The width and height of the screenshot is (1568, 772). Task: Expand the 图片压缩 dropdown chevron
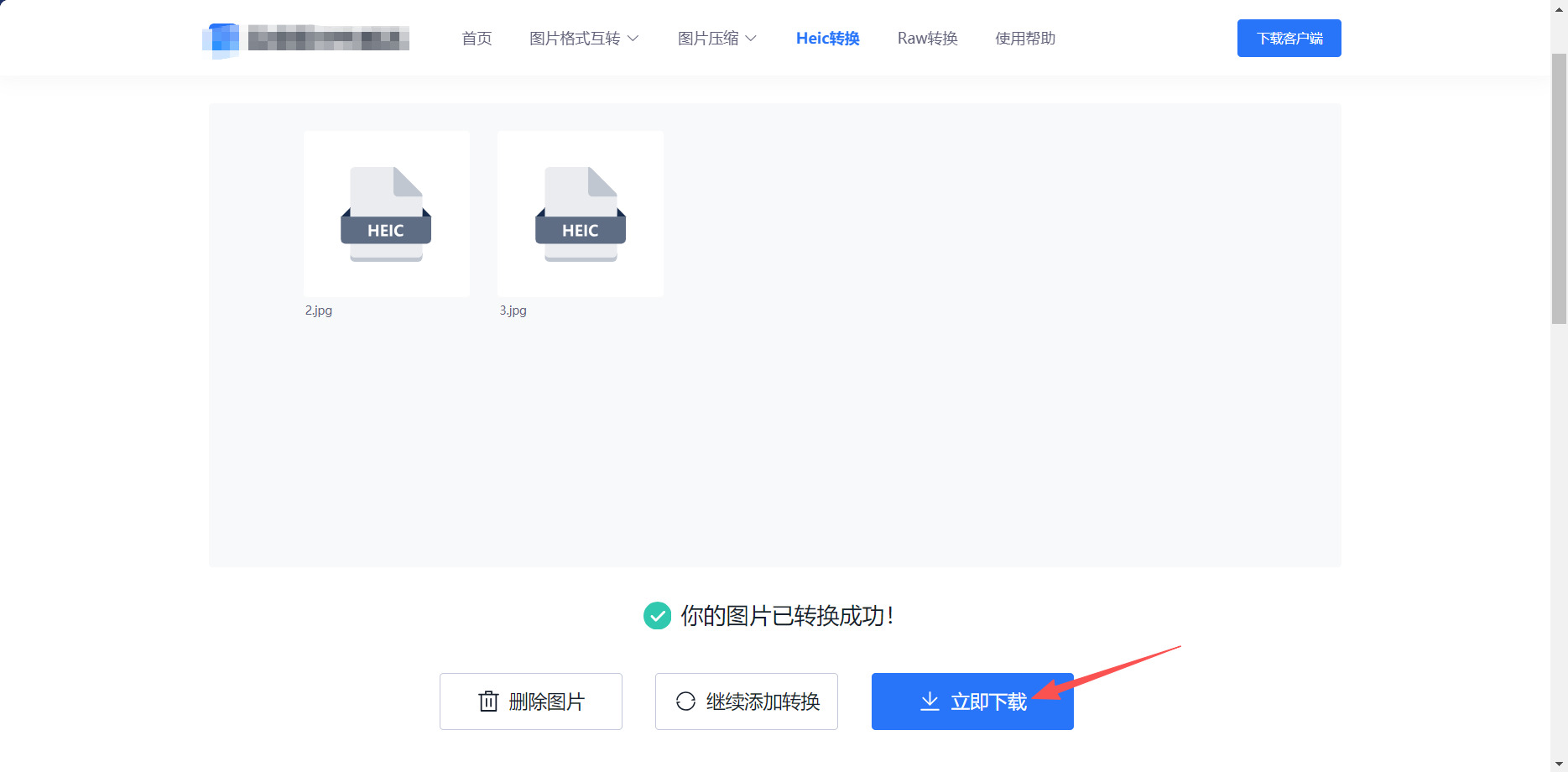point(751,39)
